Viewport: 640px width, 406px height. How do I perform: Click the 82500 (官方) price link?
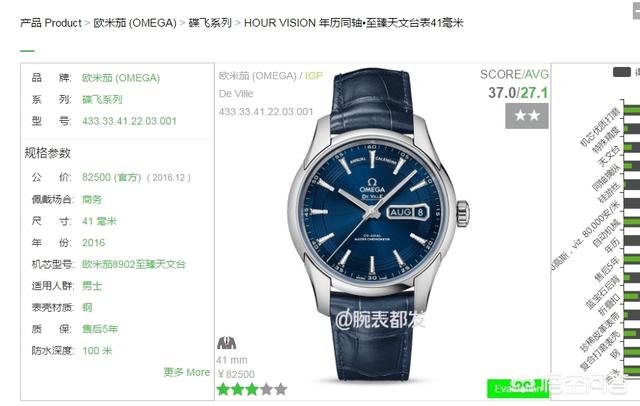coord(111,177)
